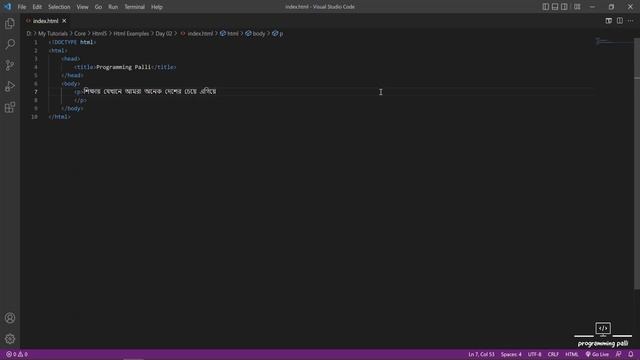Toggle secondary side bar layout icon

click(x=564, y=7)
